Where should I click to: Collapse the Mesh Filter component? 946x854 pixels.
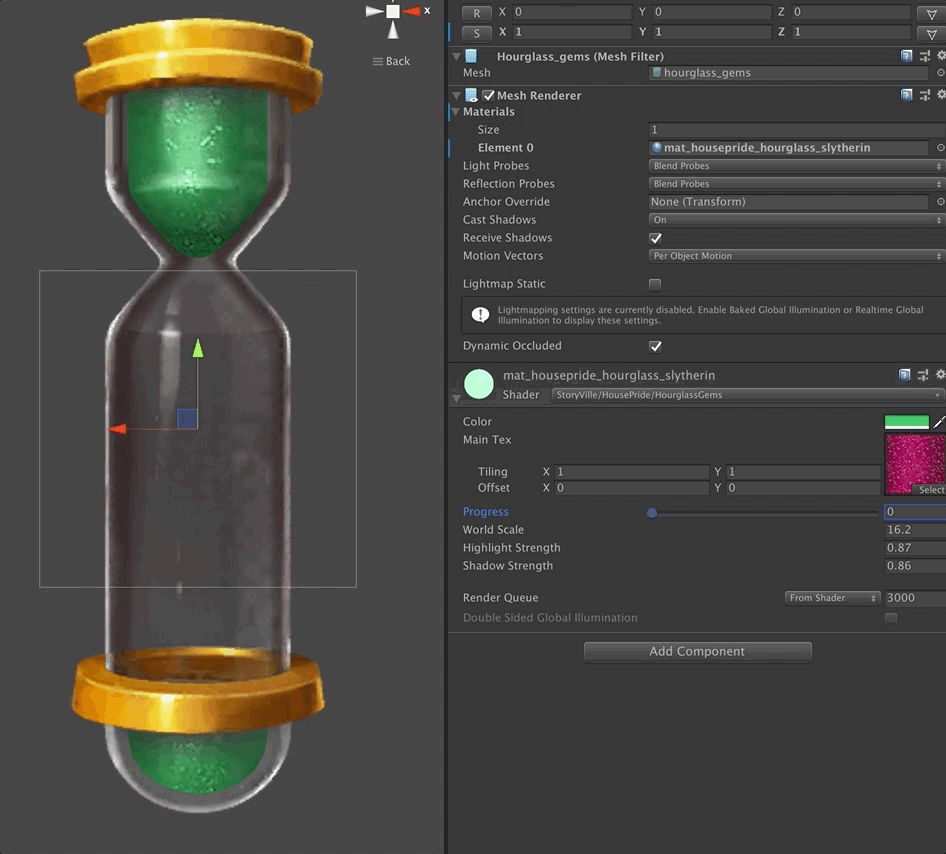457,57
